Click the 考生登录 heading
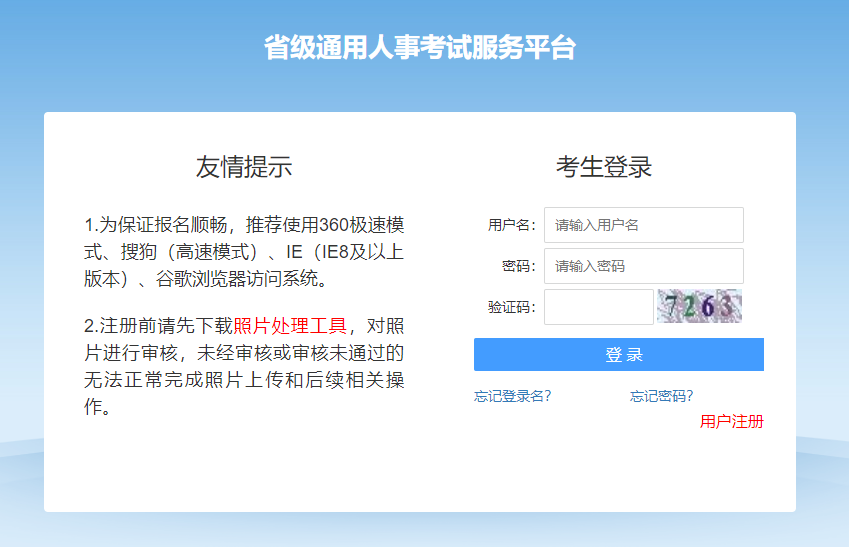Image resolution: width=849 pixels, height=547 pixels. 604,166
